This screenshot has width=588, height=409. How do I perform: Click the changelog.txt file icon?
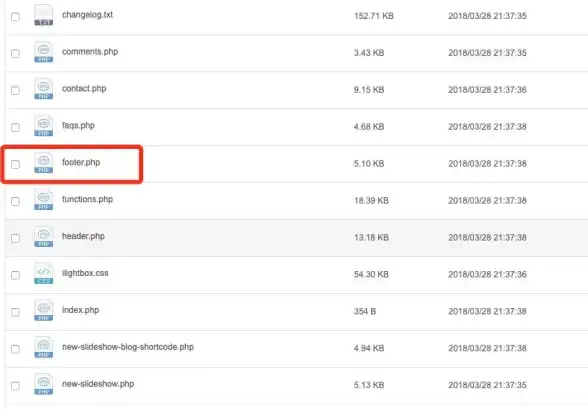pyautogui.click(x=44, y=16)
